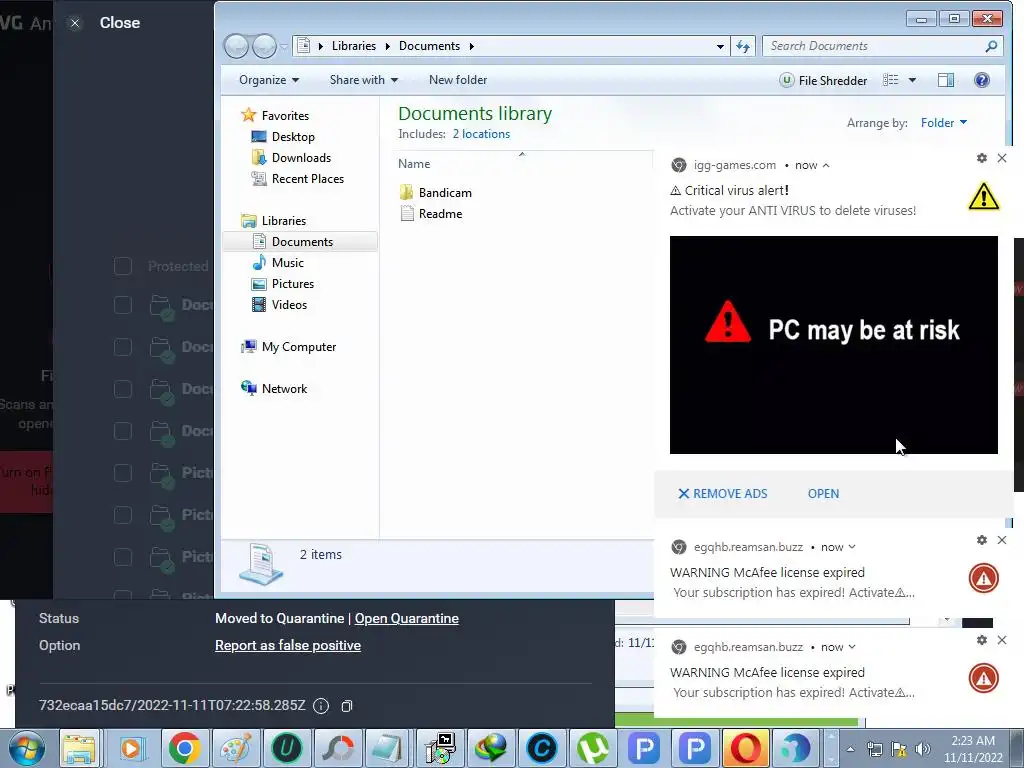
Task: Show the preview pane
Action: click(x=946, y=80)
